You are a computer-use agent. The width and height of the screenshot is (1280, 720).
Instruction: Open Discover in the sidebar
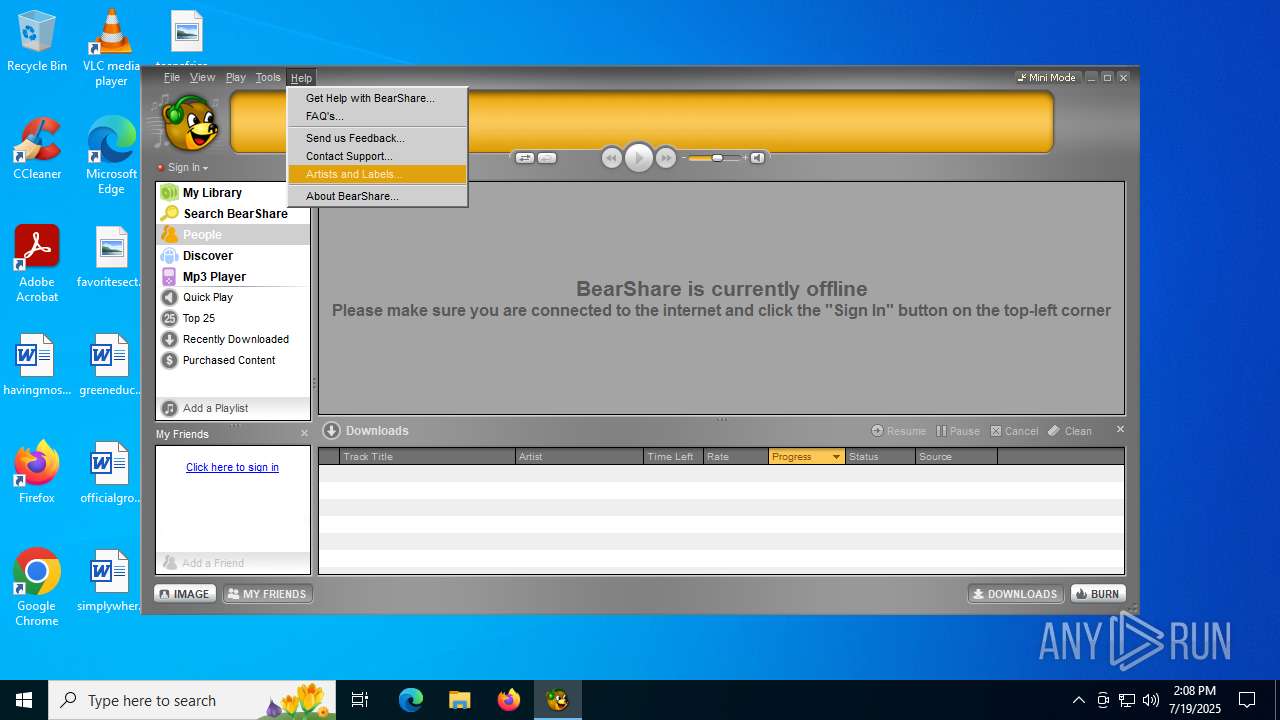coord(233,255)
